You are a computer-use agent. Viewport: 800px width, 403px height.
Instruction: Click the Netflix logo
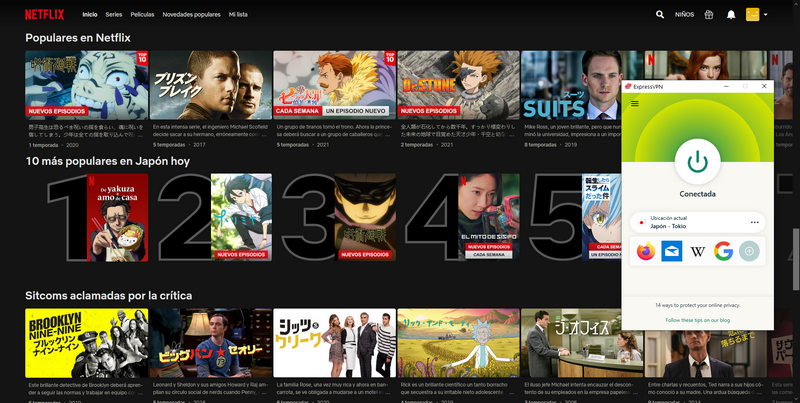pyautogui.click(x=44, y=15)
